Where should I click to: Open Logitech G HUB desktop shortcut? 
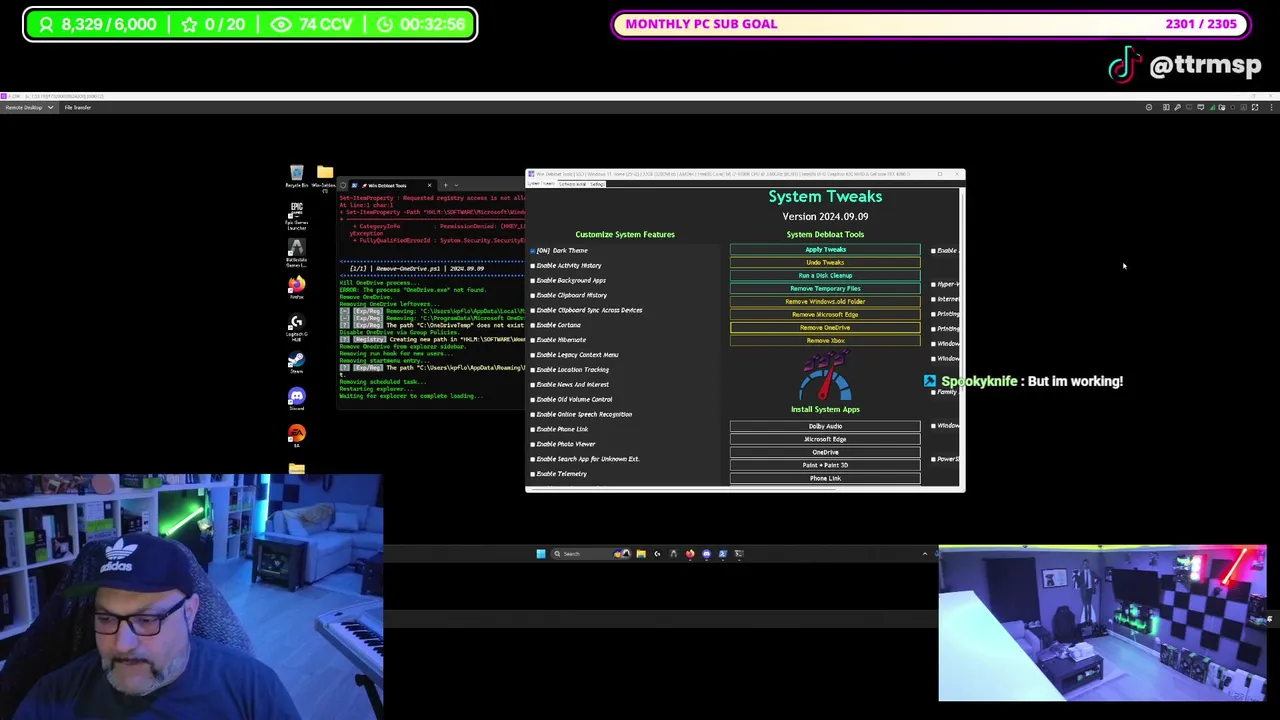point(296,327)
